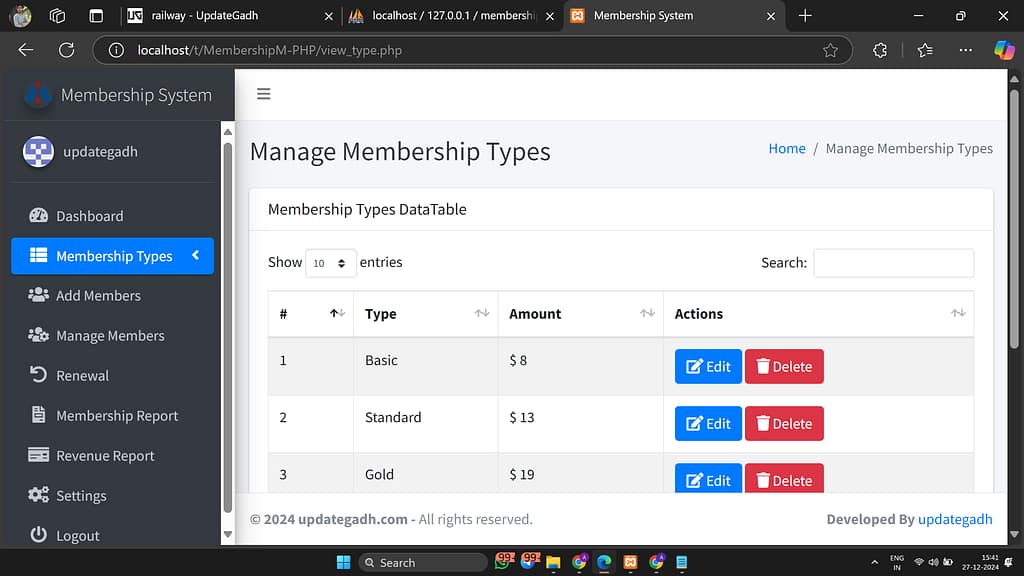Screen dimensions: 1024x576
Task: Click Logout in the sidebar
Action: tap(77, 536)
